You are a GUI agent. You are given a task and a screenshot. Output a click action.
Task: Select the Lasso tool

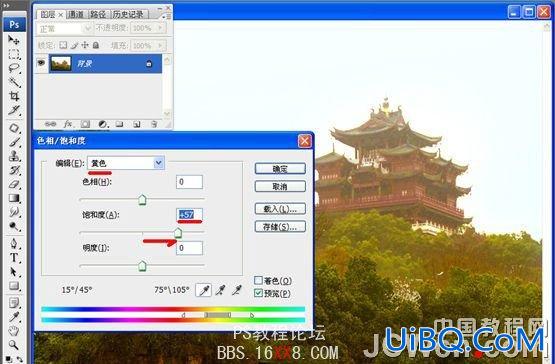(14, 68)
